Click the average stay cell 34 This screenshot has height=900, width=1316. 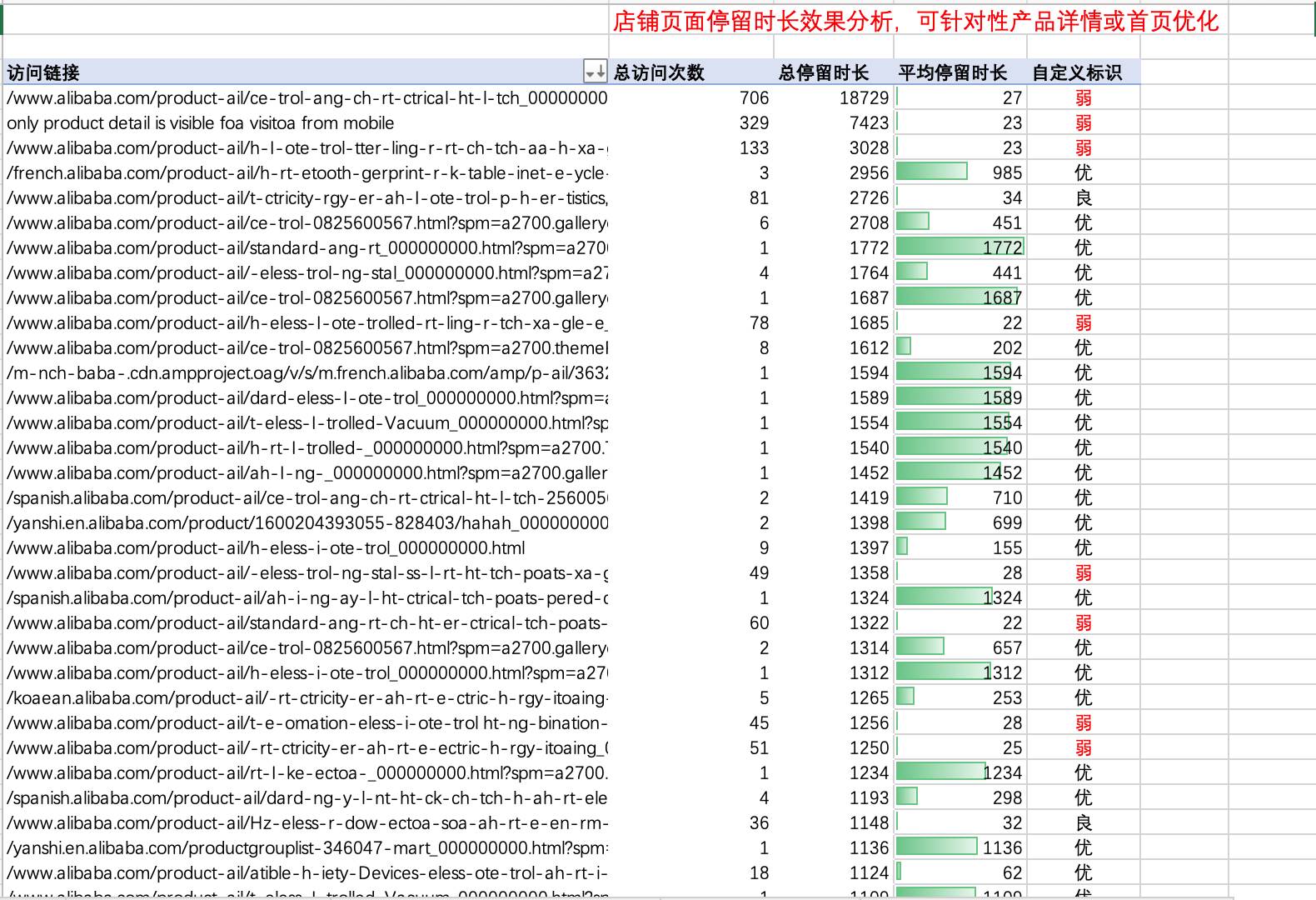[960, 197]
